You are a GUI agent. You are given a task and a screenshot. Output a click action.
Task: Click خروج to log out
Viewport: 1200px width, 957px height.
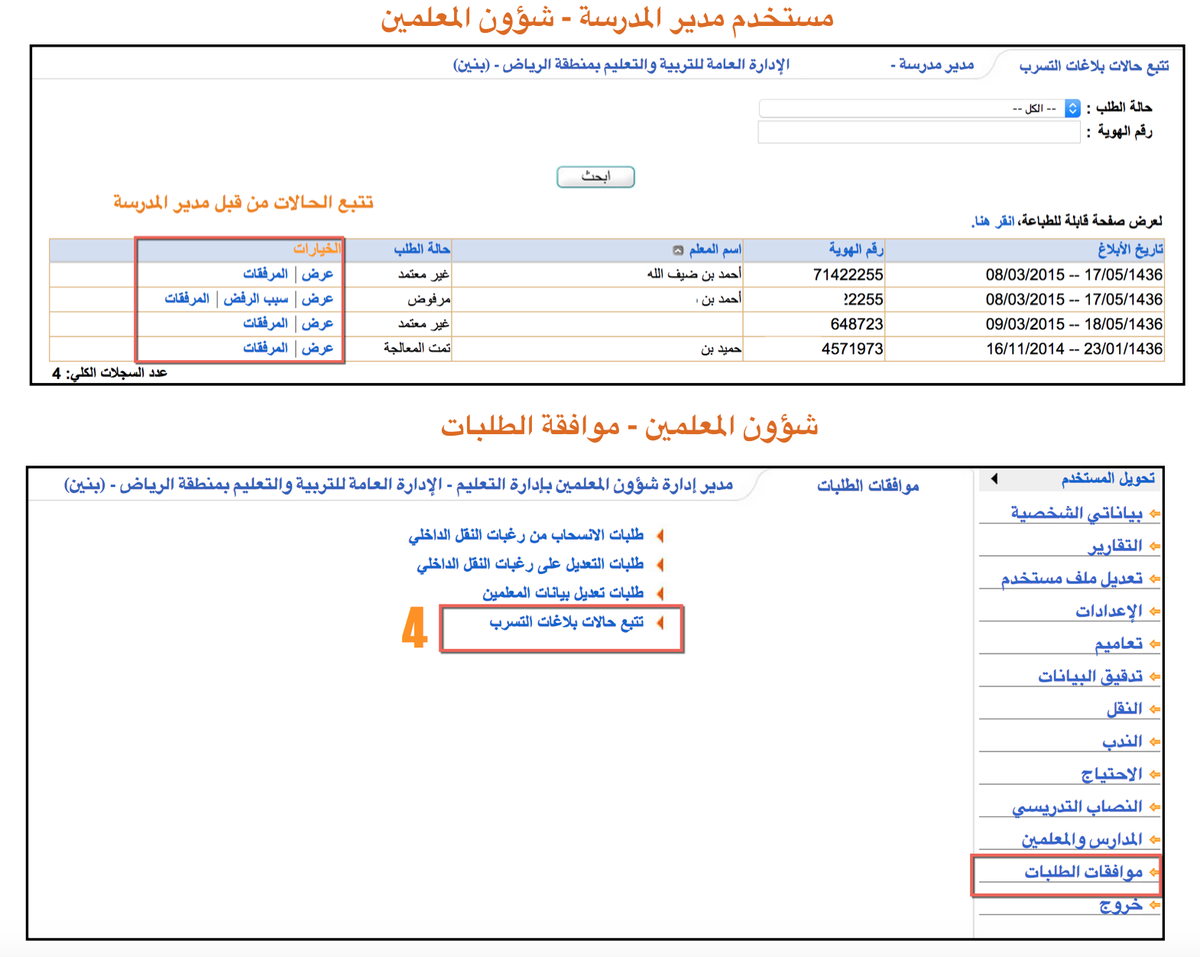tap(1121, 906)
